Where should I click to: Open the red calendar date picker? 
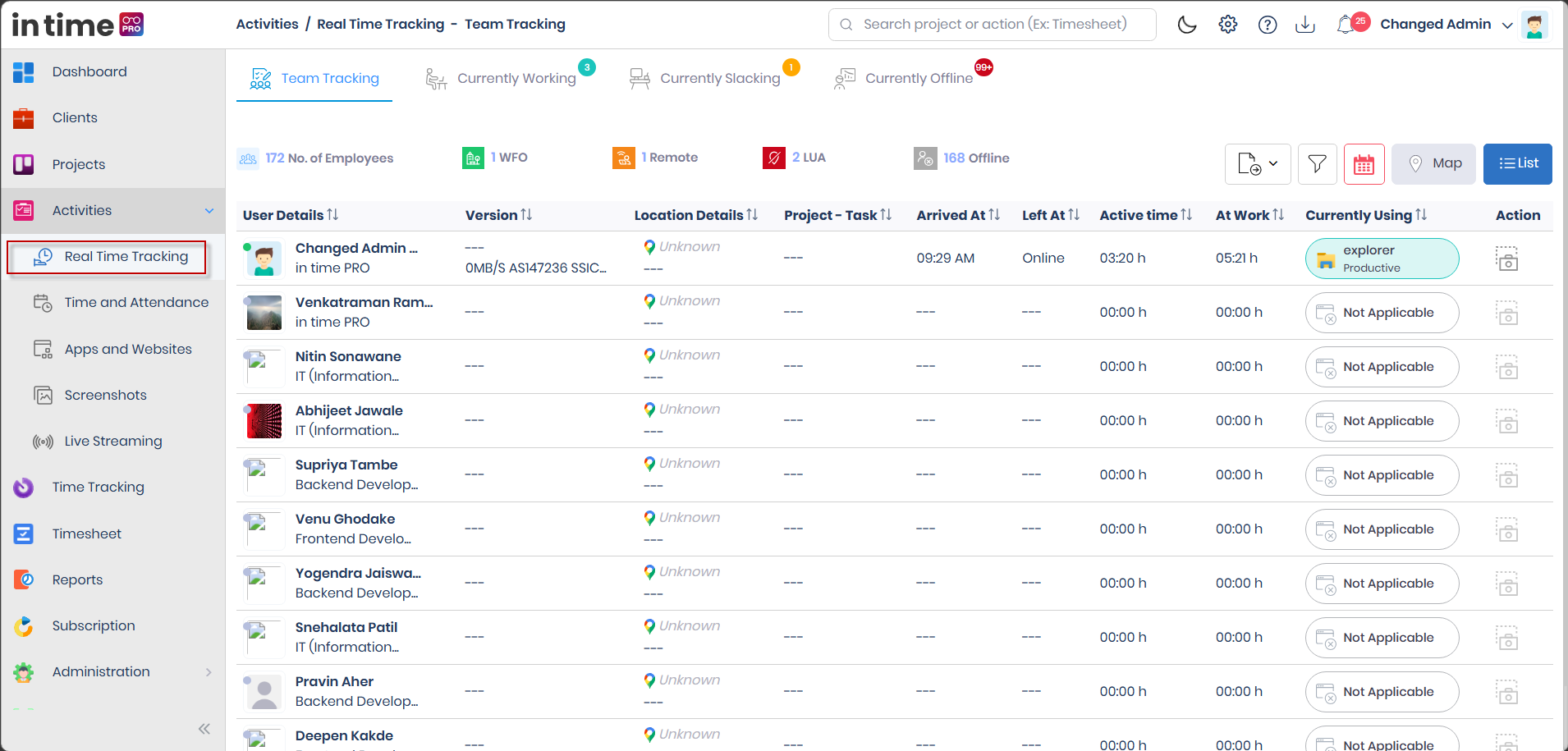coord(1364,164)
